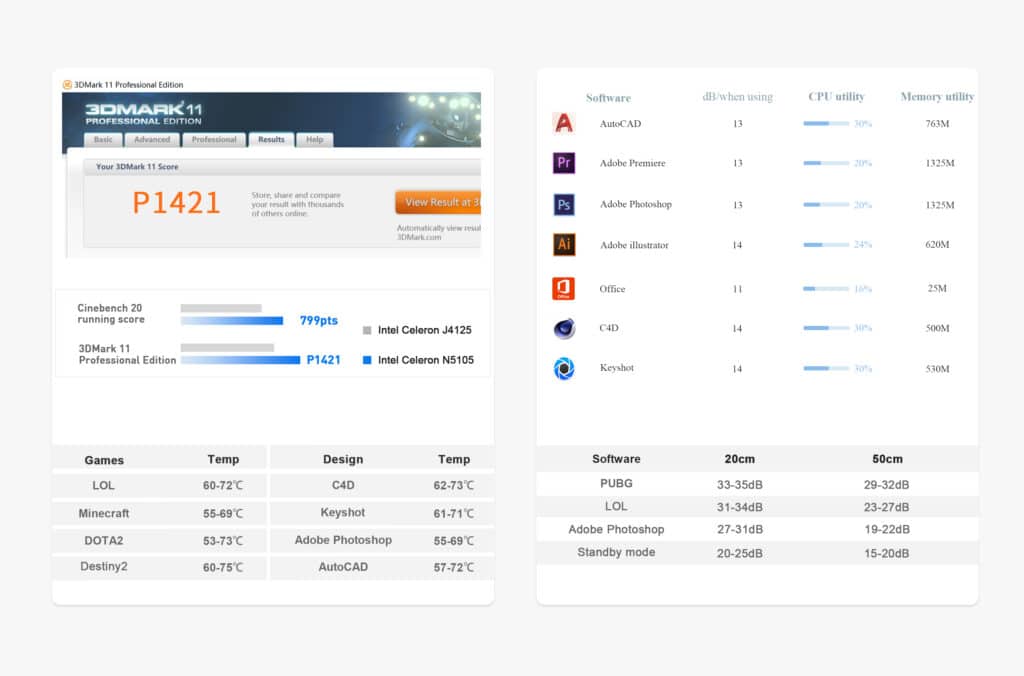
Task: Select the Results tab
Action: [x=271, y=140]
